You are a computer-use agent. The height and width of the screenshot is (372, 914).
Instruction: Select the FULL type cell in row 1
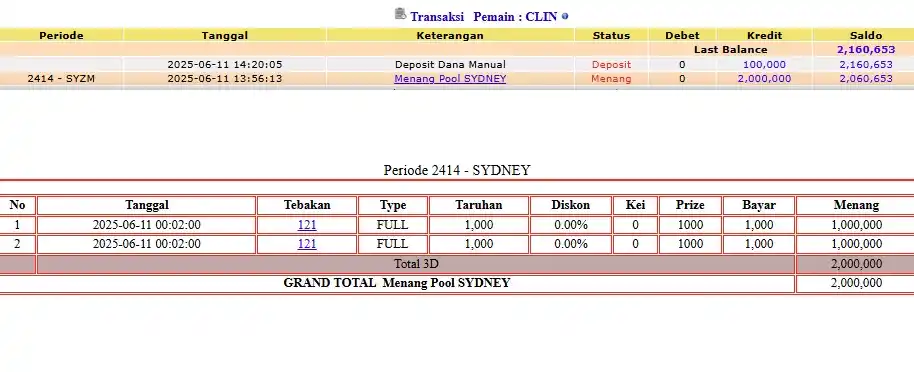393,224
